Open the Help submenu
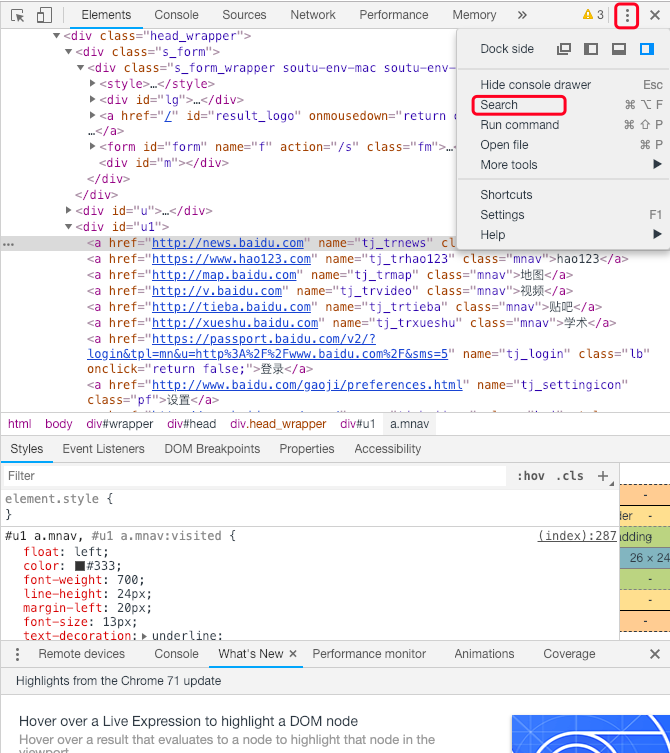The image size is (670, 753). point(564,235)
